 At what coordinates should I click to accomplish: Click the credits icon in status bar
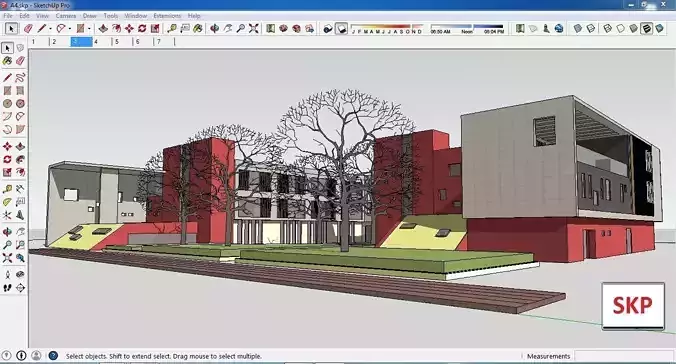[21, 356]
